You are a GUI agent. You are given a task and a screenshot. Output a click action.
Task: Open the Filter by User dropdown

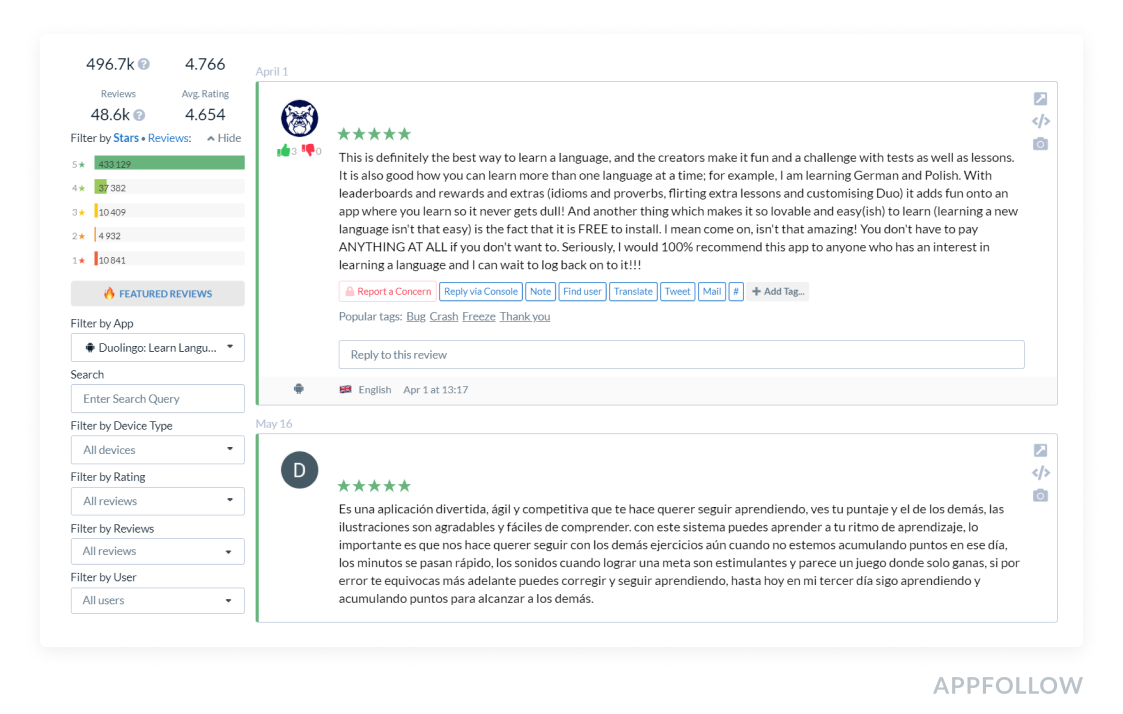click(157, 600)
